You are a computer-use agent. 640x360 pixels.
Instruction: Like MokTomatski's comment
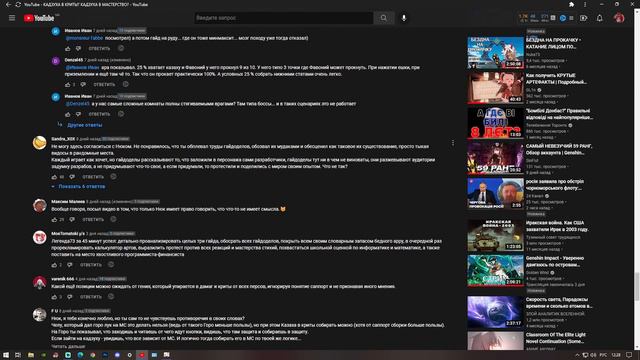pos(54,265)
